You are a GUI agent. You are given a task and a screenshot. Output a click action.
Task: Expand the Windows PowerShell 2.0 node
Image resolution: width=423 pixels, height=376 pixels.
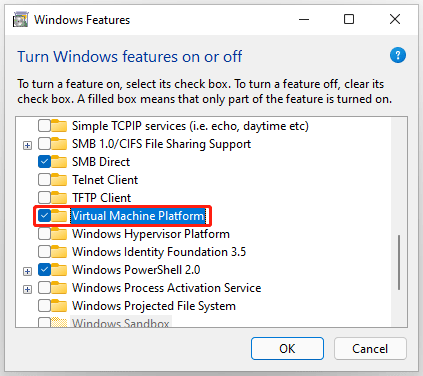(27, 272)
